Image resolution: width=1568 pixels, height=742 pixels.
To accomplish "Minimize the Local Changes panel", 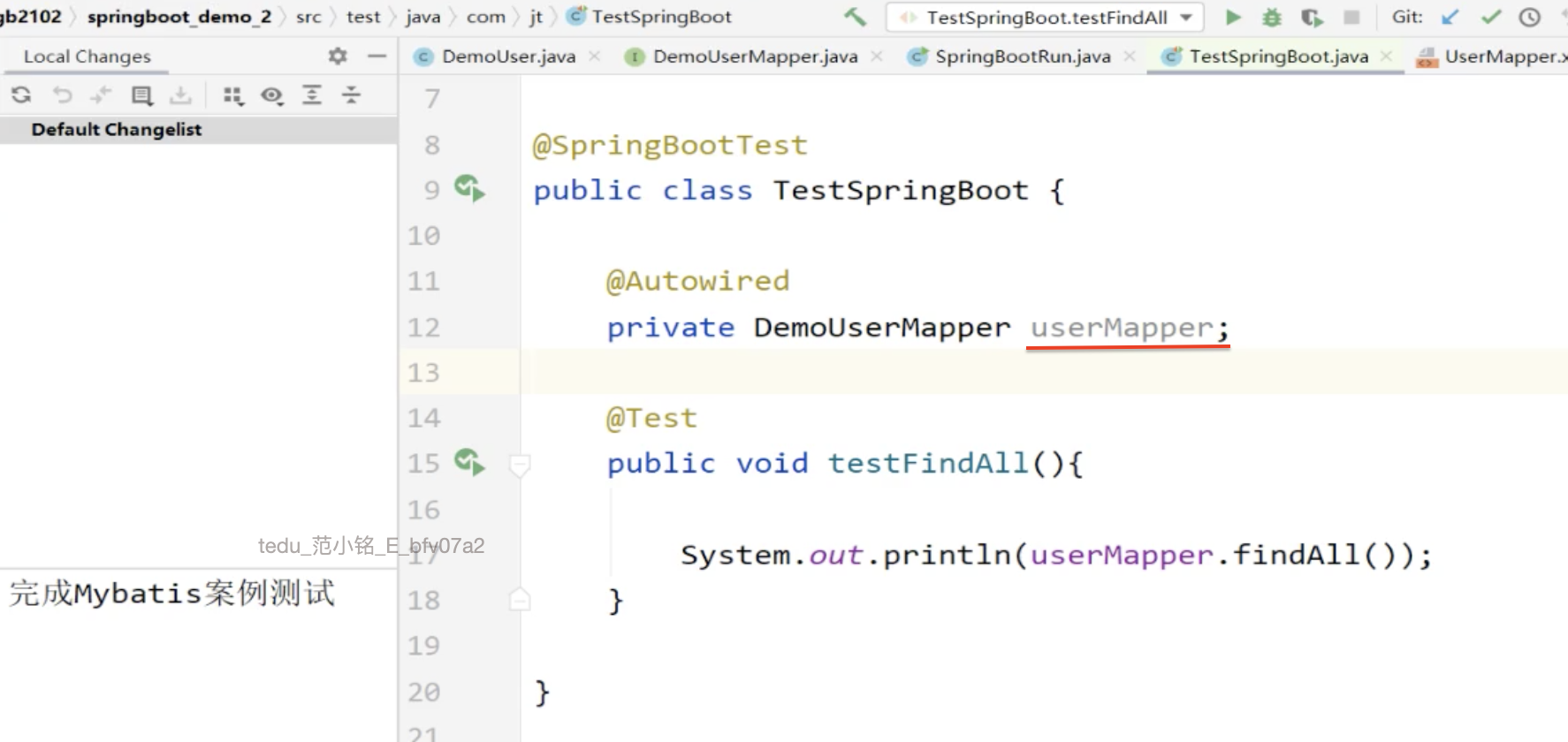I will [x=377, y=56].
